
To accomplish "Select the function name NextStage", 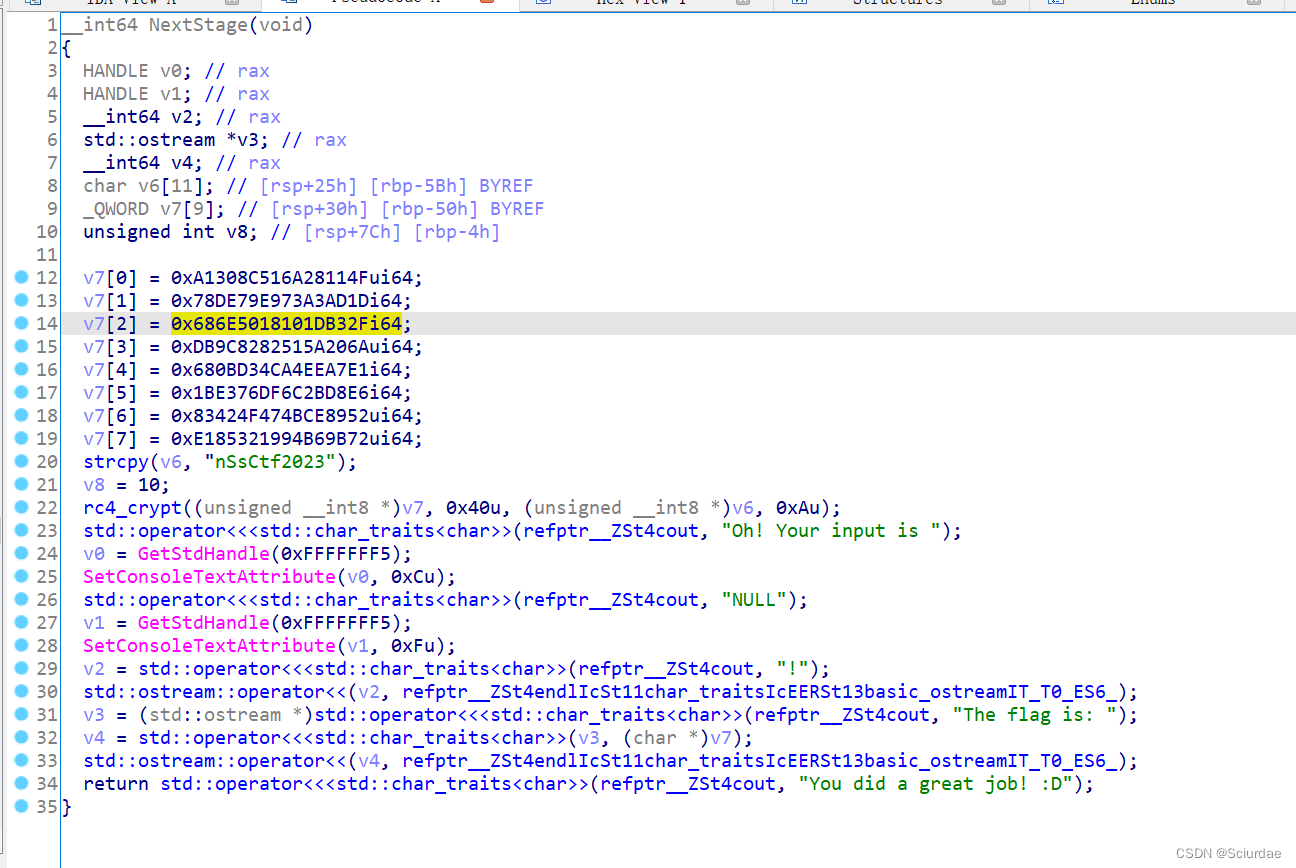I will click(197, 24).
